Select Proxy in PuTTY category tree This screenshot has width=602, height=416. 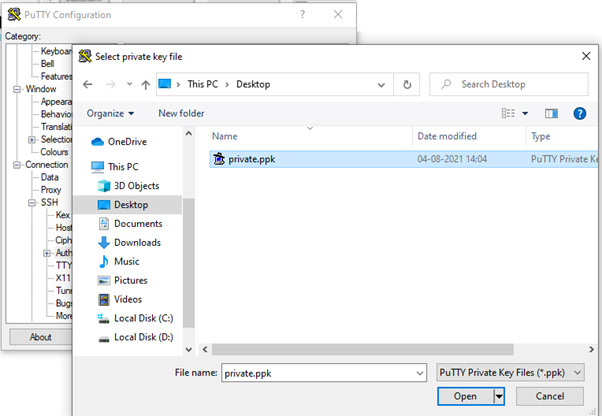pos(51,190)
